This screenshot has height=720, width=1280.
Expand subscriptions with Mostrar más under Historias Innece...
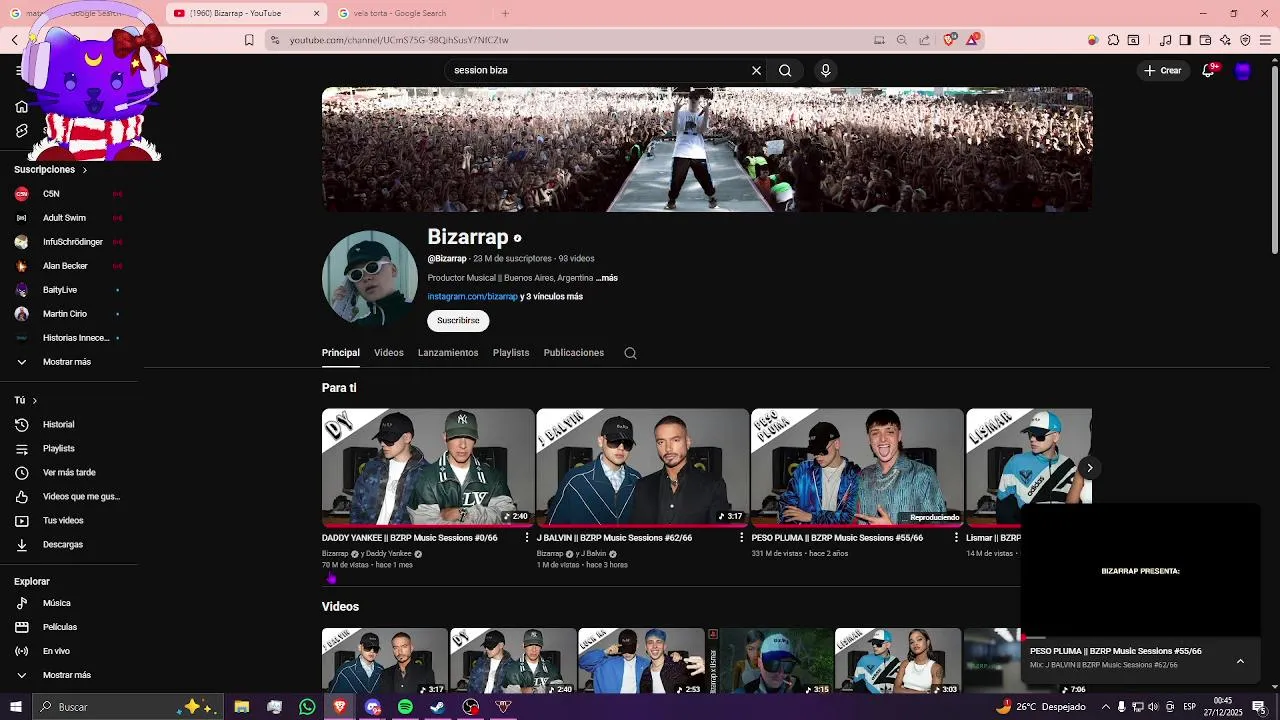click(x=66, y=362)
